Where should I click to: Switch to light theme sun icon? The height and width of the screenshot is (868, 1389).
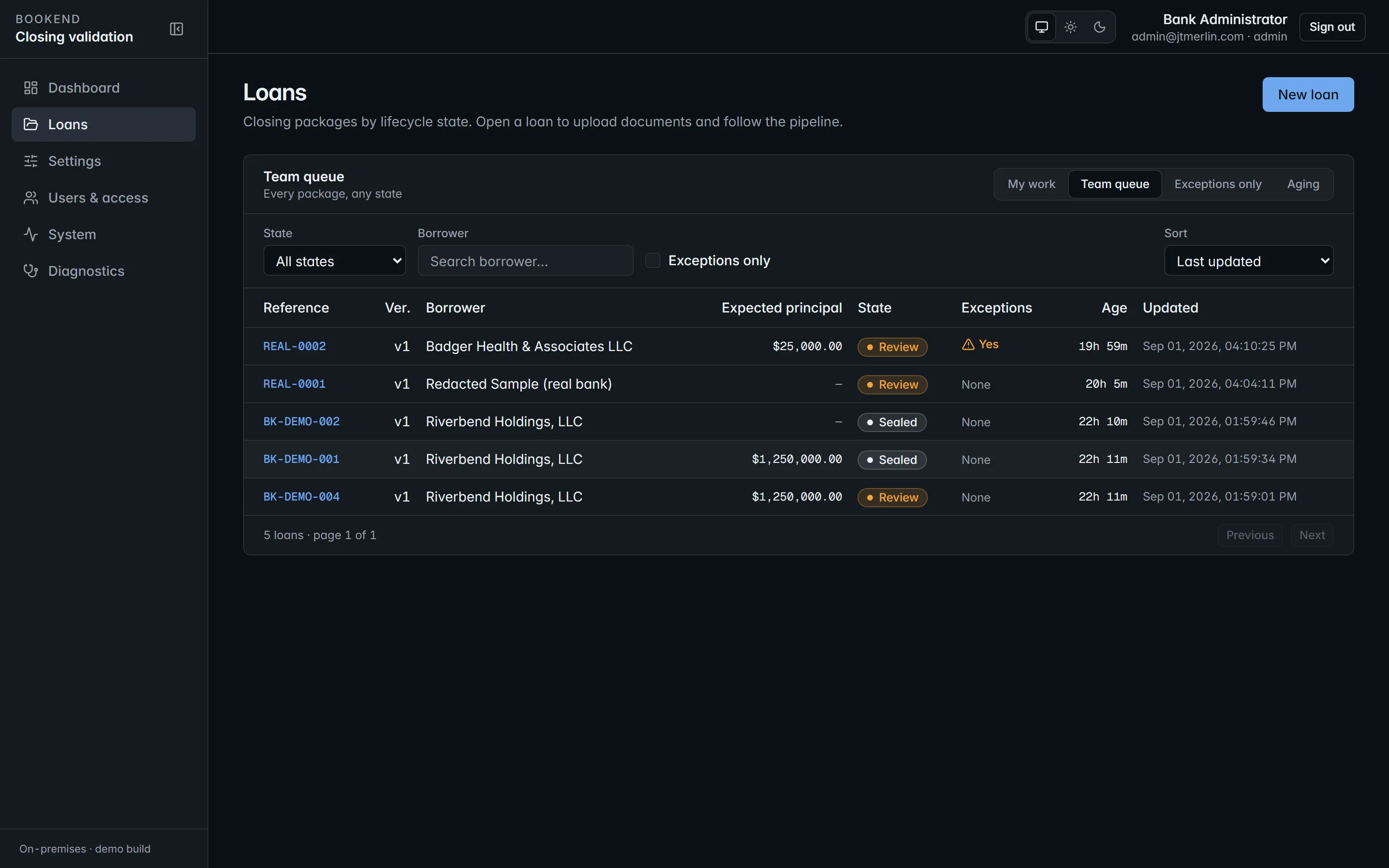[1071, 27]
